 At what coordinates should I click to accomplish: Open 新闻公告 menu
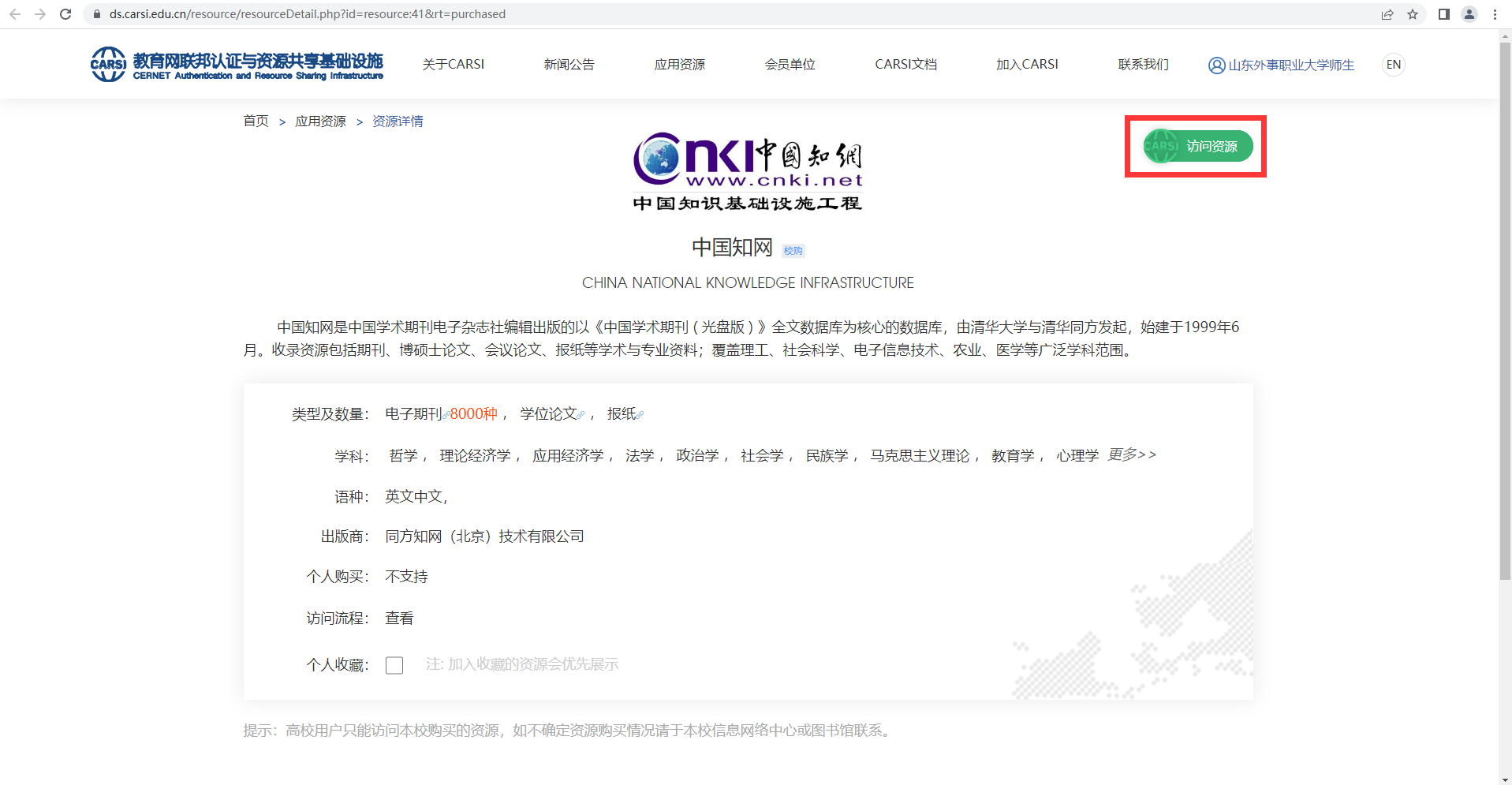point(569,65)
